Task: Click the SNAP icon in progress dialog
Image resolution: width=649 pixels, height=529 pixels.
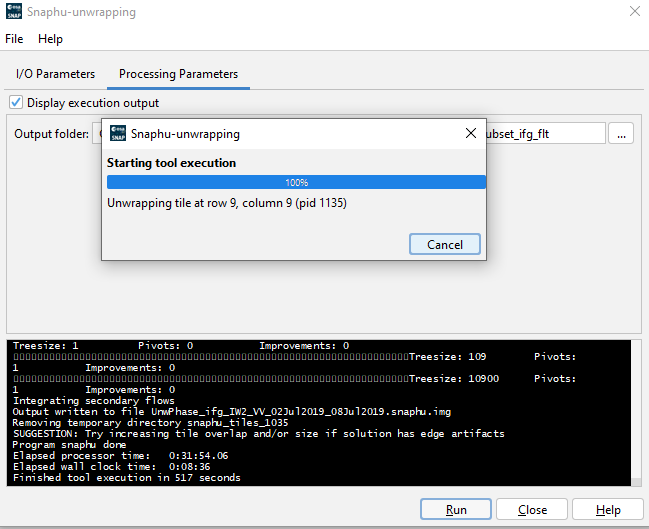Action: [118, 133]
